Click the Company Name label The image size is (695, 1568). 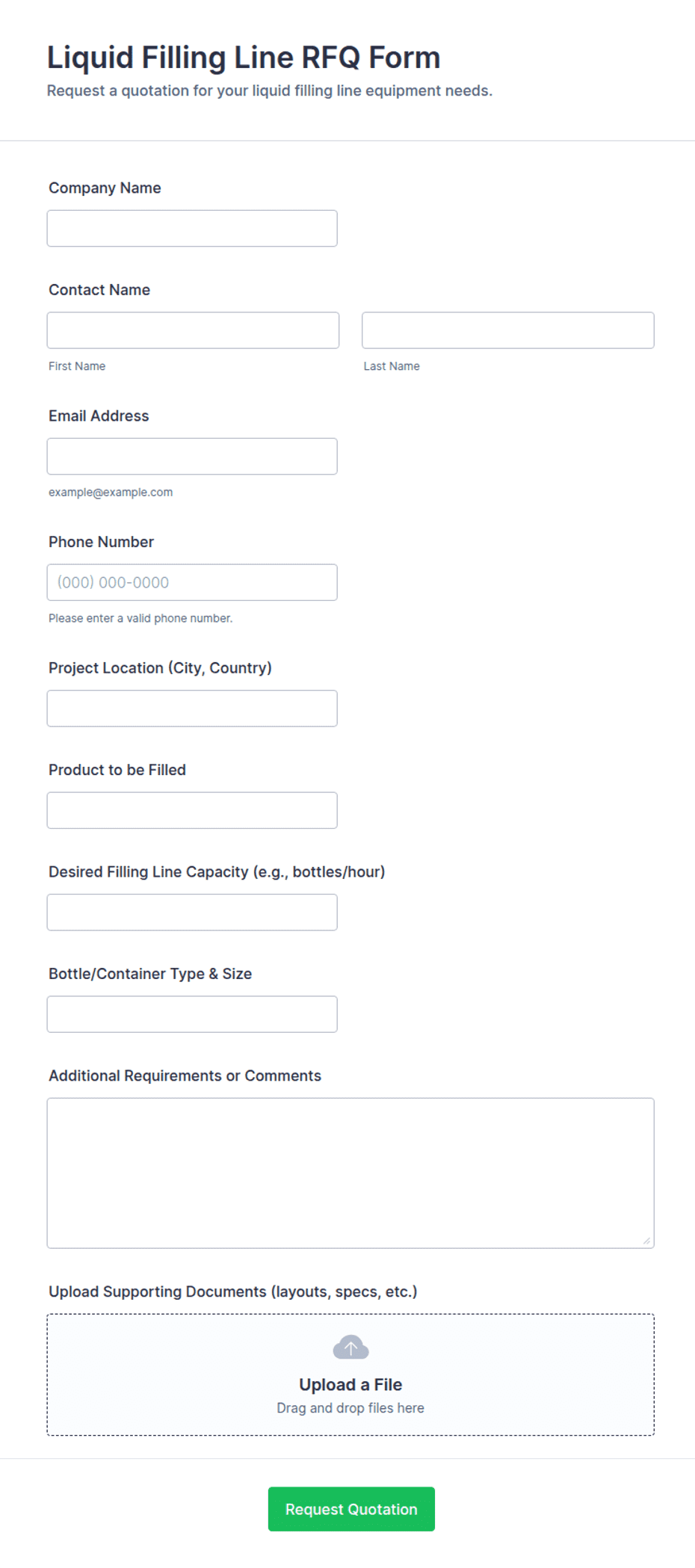point(105,188)
